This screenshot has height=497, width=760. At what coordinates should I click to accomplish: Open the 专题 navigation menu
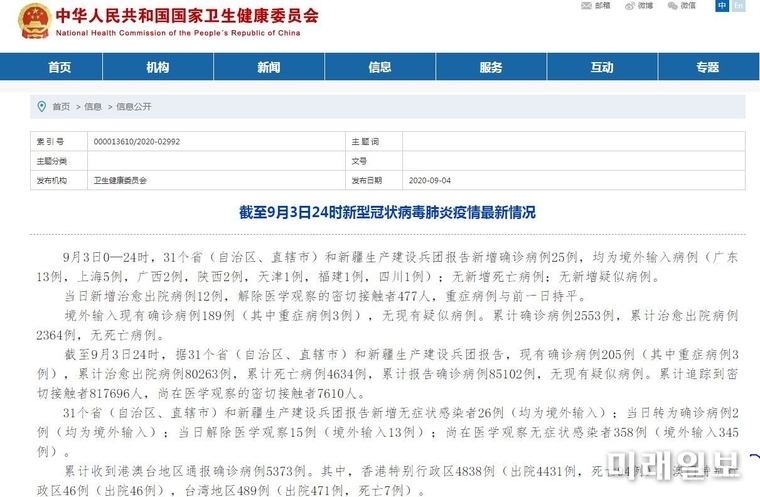coord(708,67)
